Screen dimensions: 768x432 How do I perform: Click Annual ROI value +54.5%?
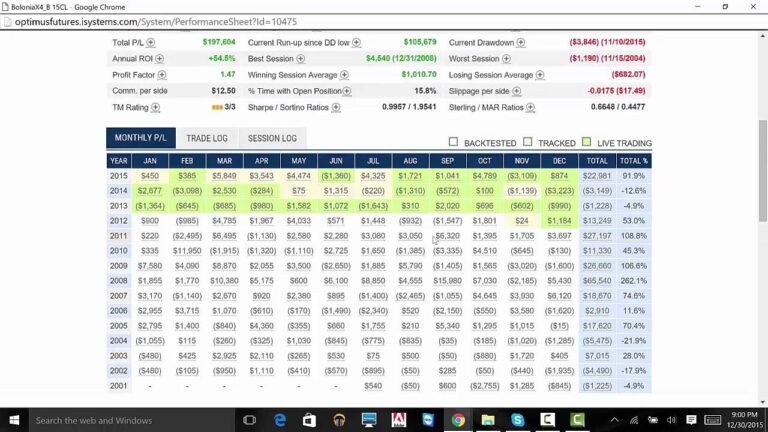click(222, 58)
